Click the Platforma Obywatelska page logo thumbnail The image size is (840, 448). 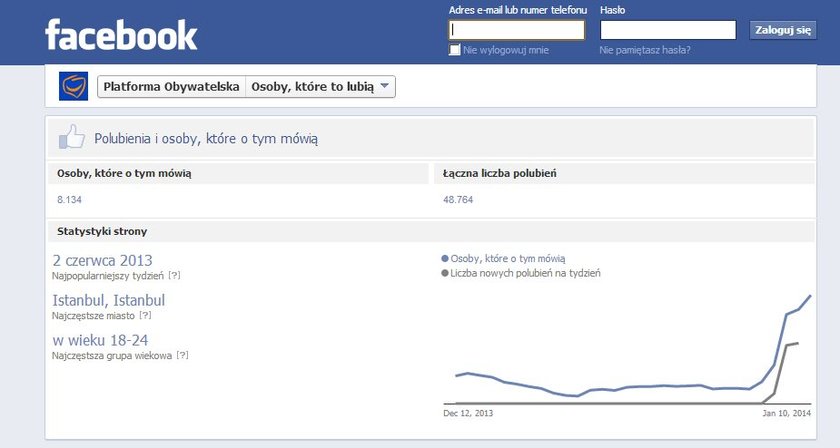pos(73,87)
